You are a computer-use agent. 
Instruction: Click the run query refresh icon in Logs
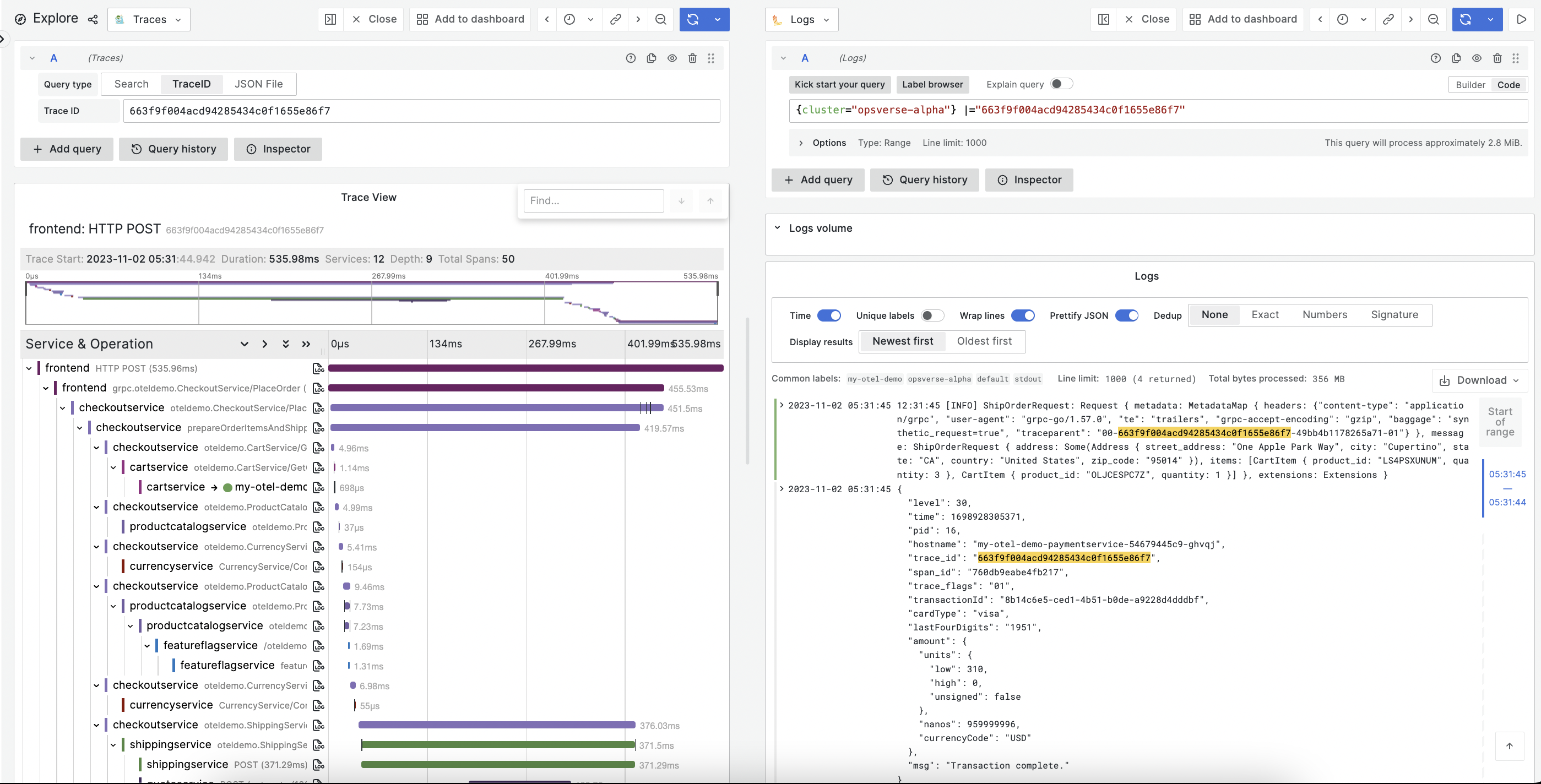pyautogui.click(x=1465, y=19)
